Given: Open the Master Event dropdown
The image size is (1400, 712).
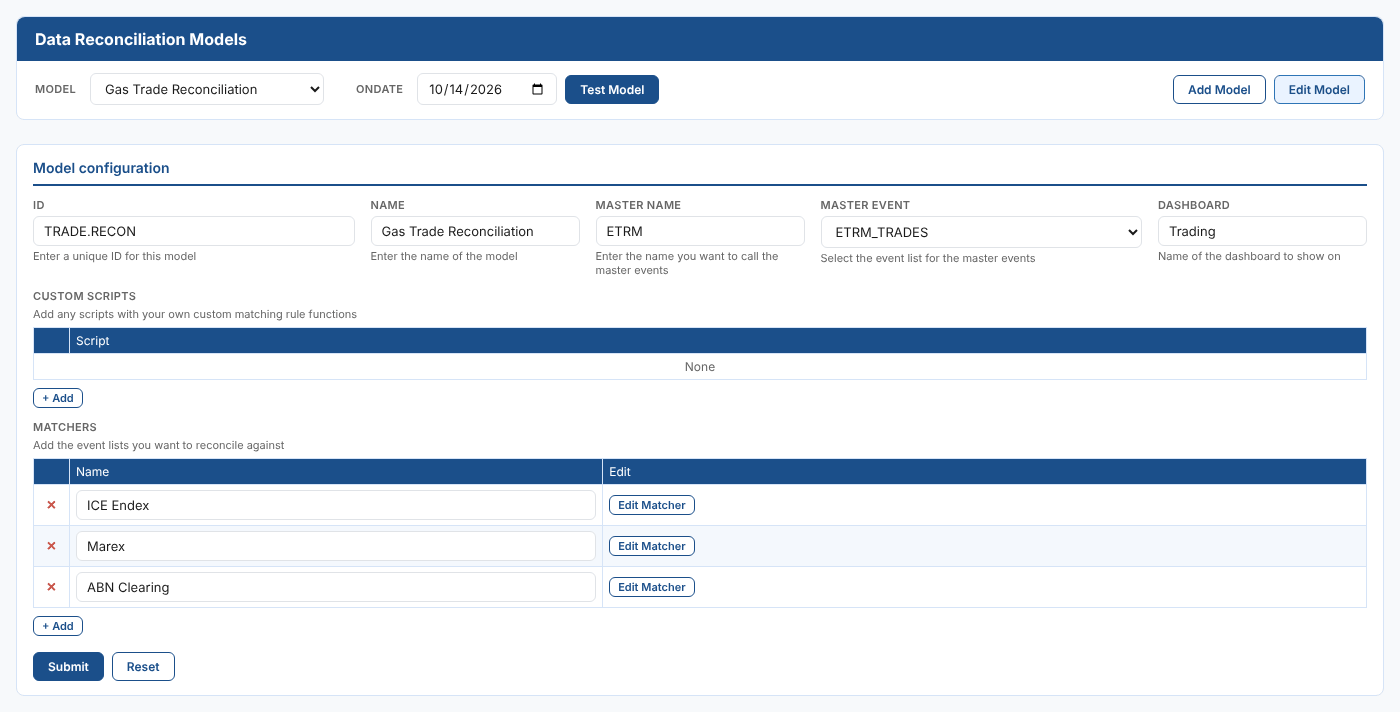Looking at the screenshot, I should click(x=981, y=232).
